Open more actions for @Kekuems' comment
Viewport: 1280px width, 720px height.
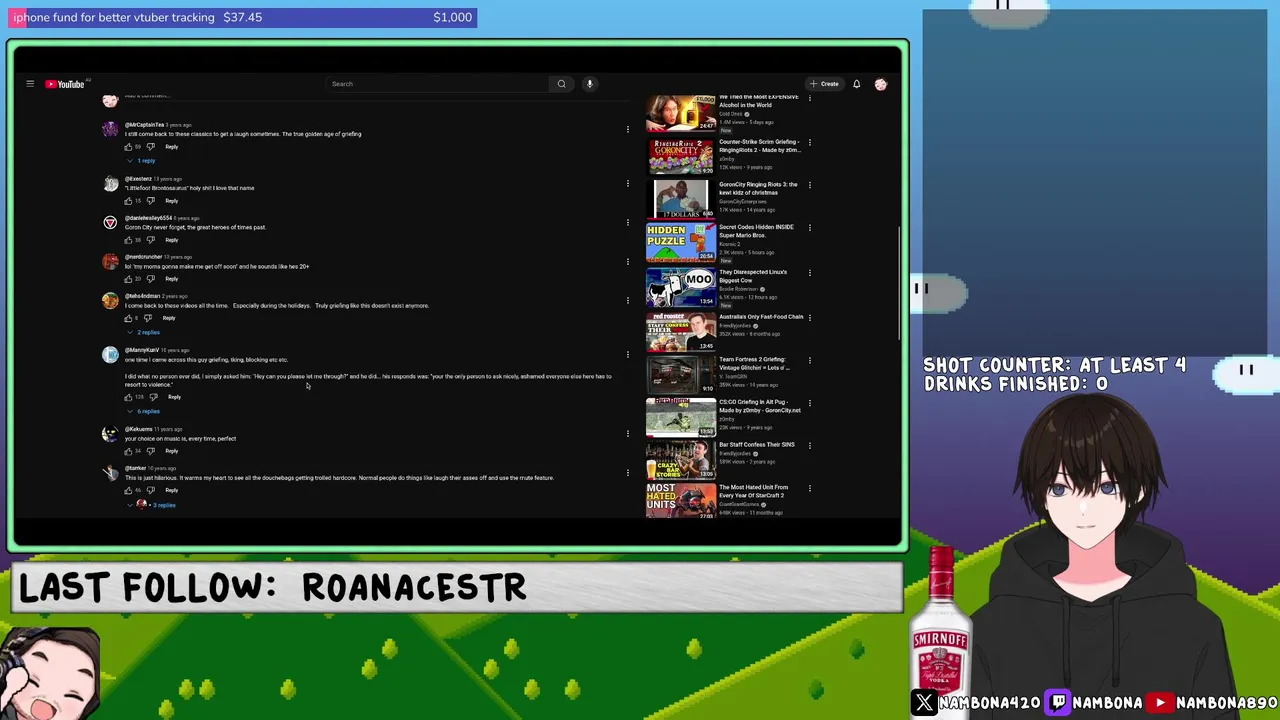(627, 433)
